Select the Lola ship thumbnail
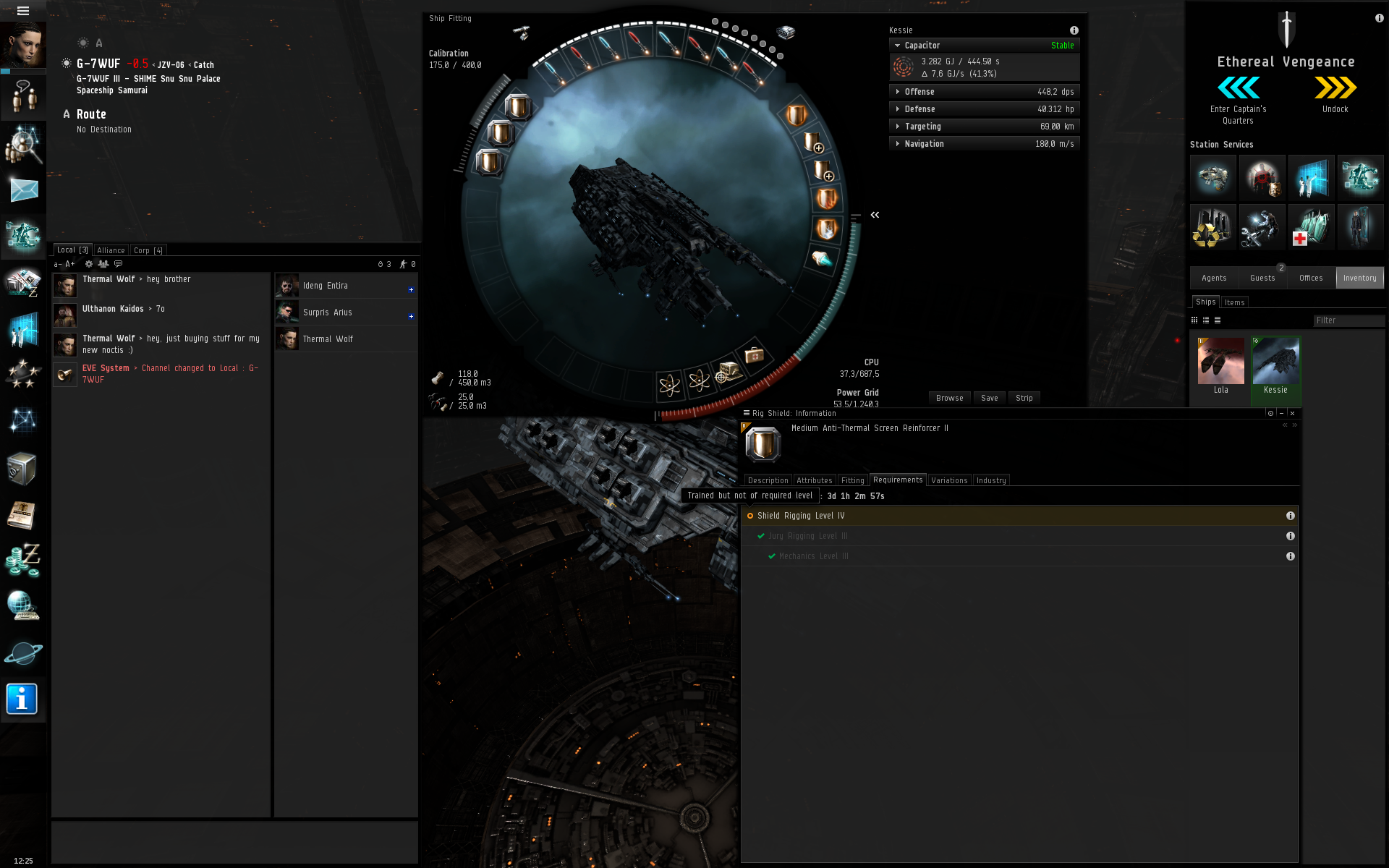This screenshot has height=868, width=1389. (x=1220, y=362)
